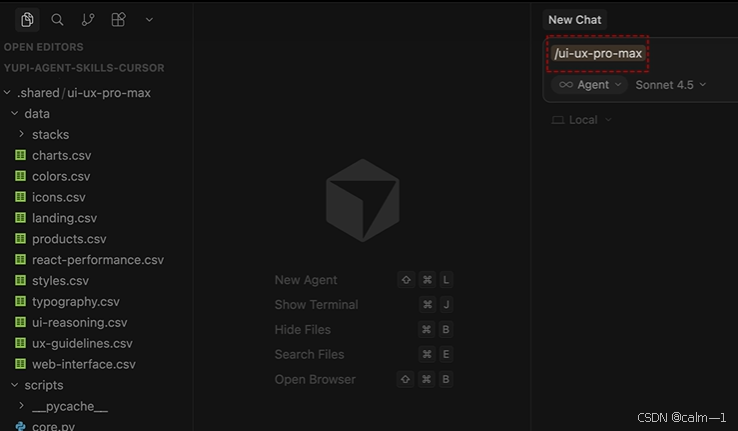Open the Agent mode dropdown
The height and width of the screenshot is (431, 738).
(590, 85)
